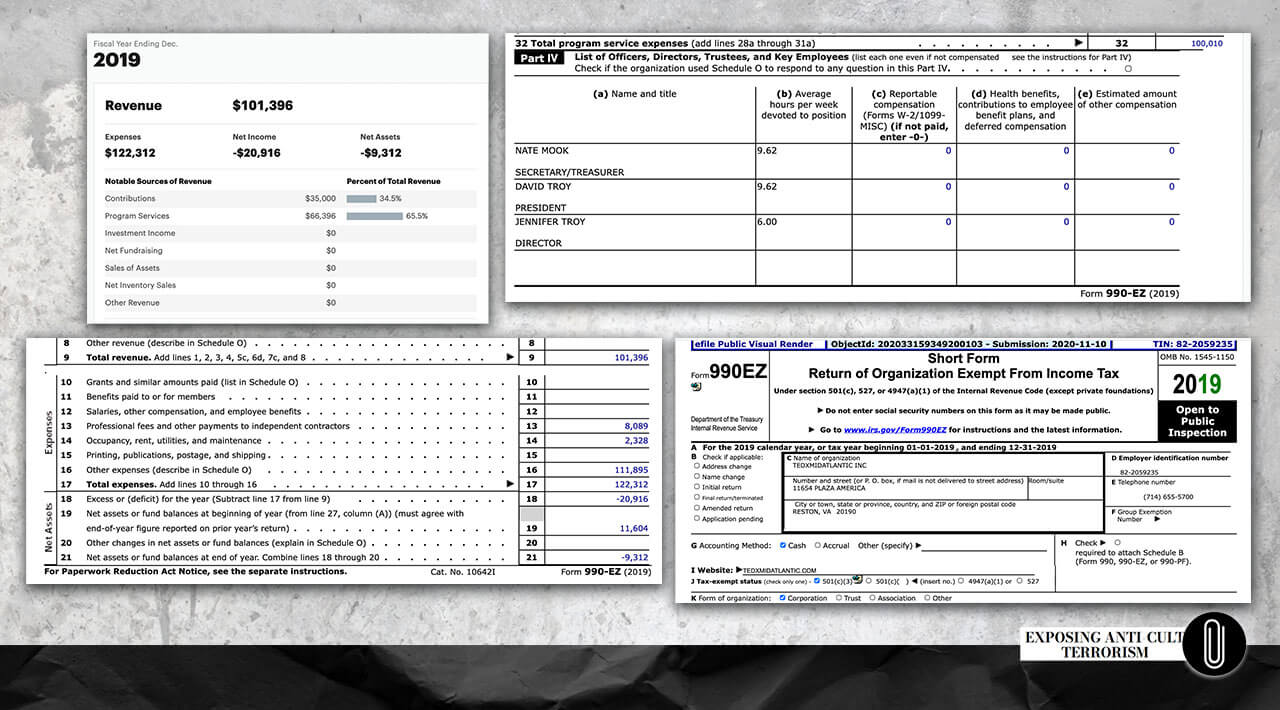Select the Amended return option
The height and width of the screenshot is (710, 1280).
tap(697, 508)
